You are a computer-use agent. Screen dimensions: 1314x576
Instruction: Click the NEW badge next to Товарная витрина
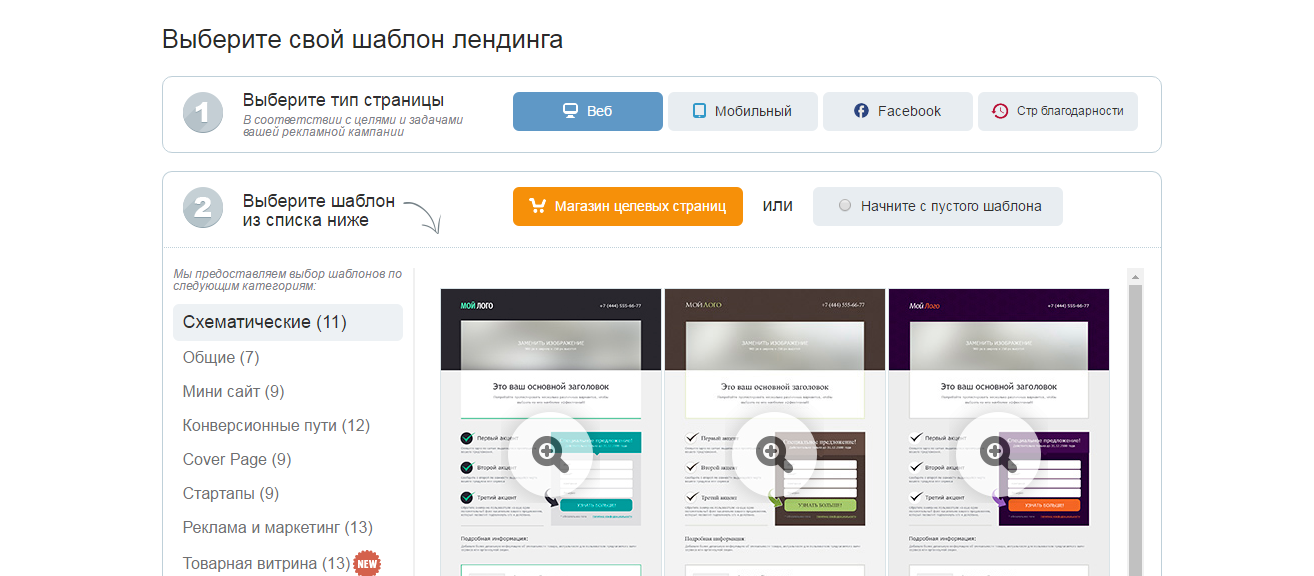366,563
